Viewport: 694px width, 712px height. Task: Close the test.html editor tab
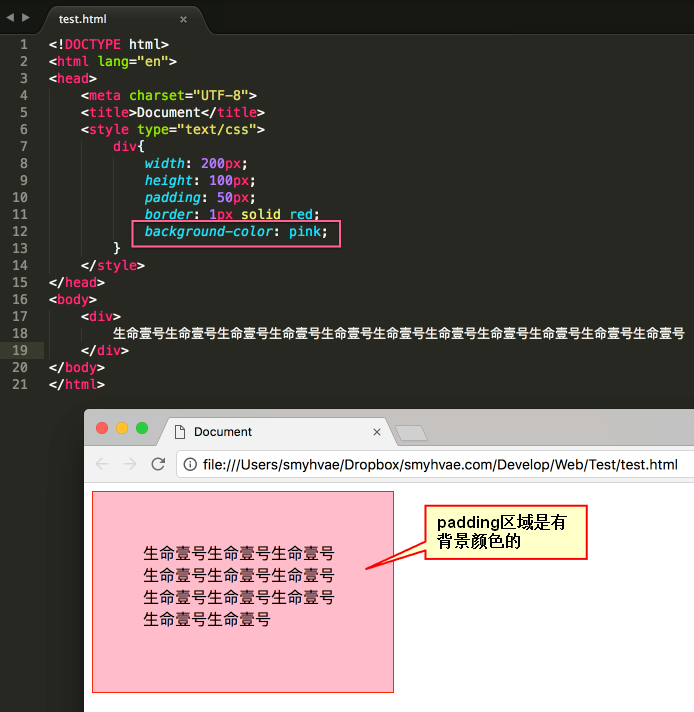pyautogui.click(x=183, y=19)
